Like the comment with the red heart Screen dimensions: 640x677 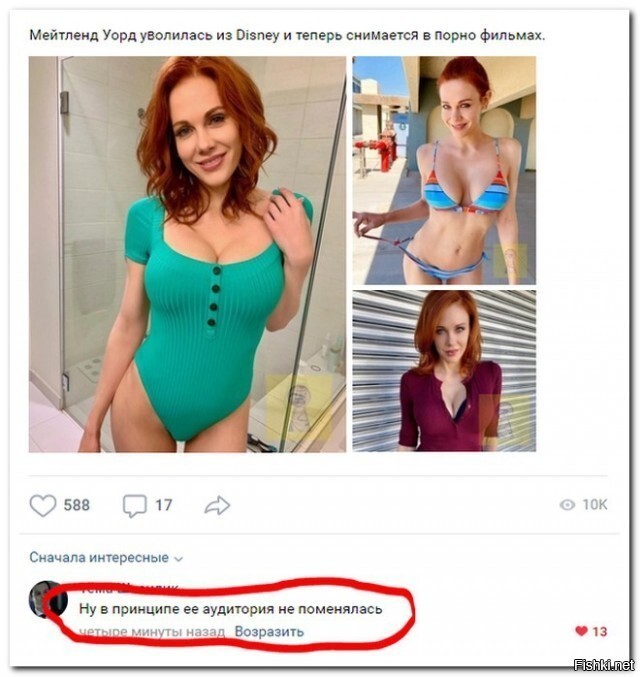coord(581,631)
